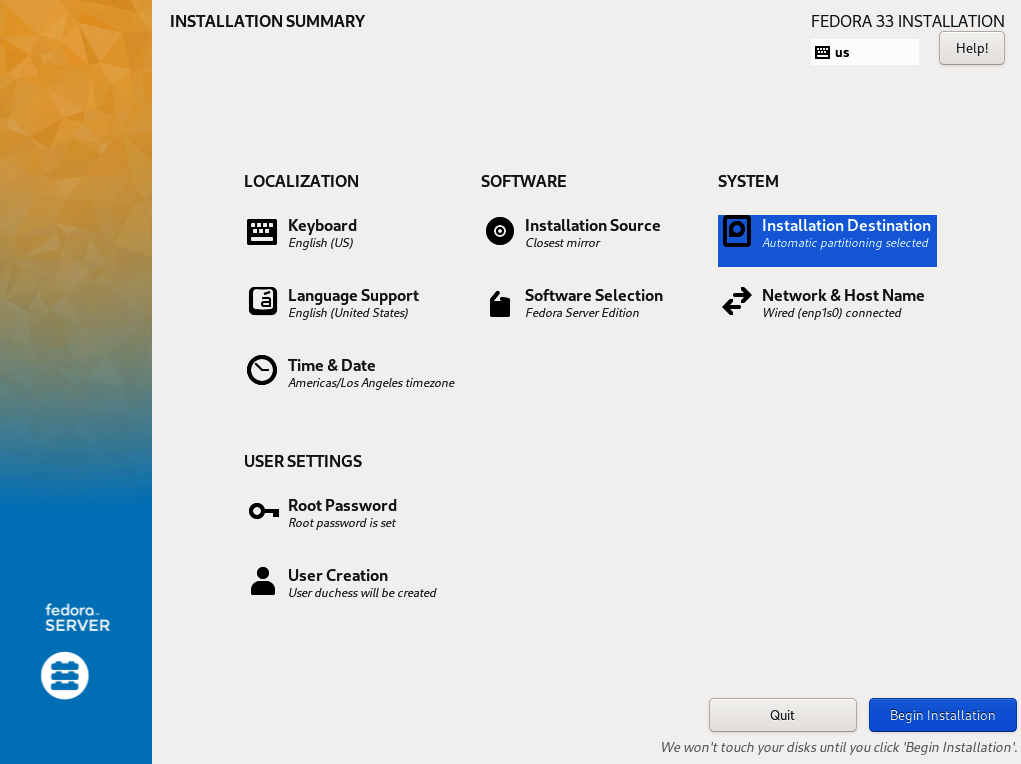1021x764 pixels.
Task: Click the Root Password key icon
Action: click(261, 511)
